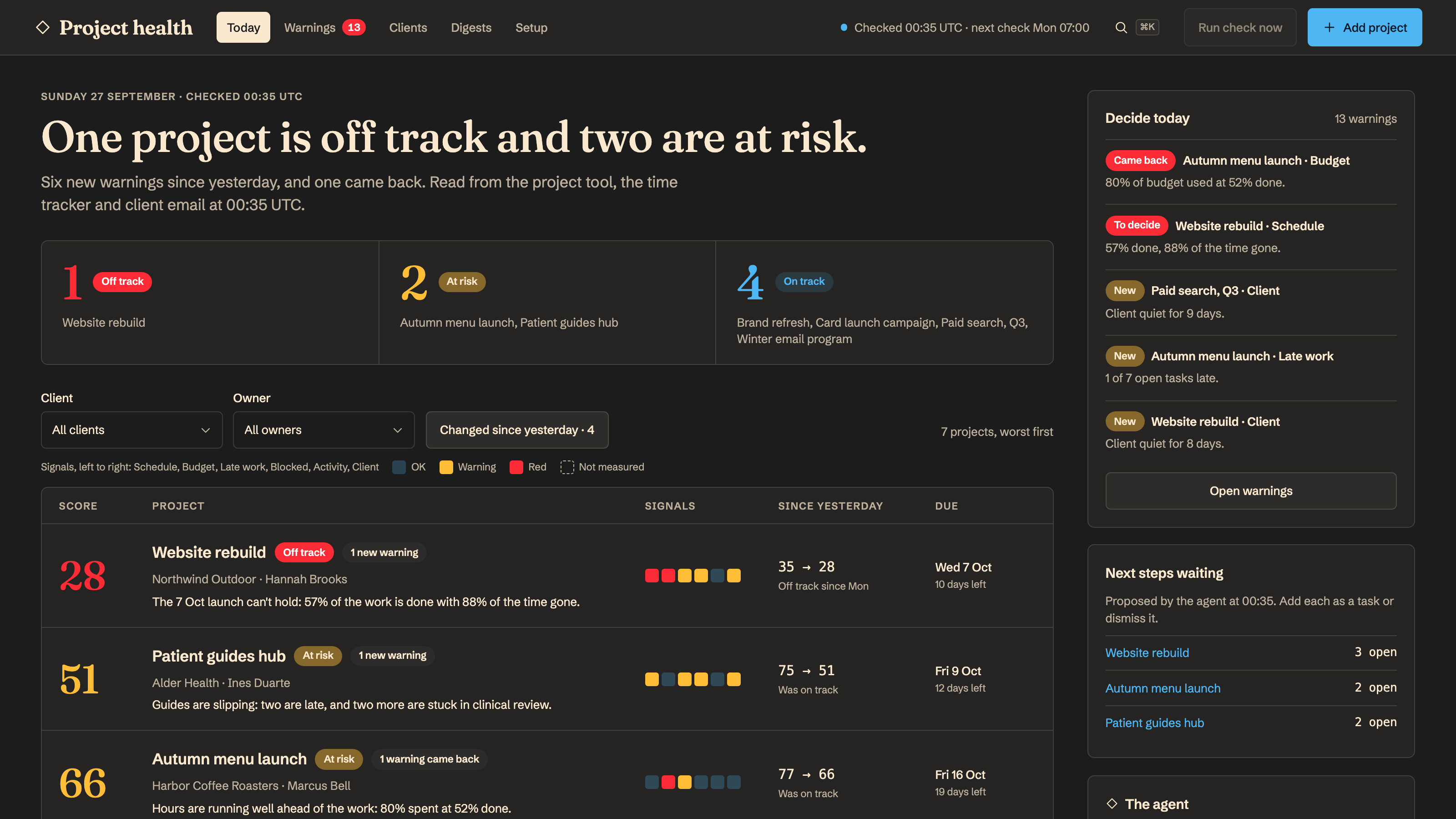Click the On track summary card

click(884, 303)
